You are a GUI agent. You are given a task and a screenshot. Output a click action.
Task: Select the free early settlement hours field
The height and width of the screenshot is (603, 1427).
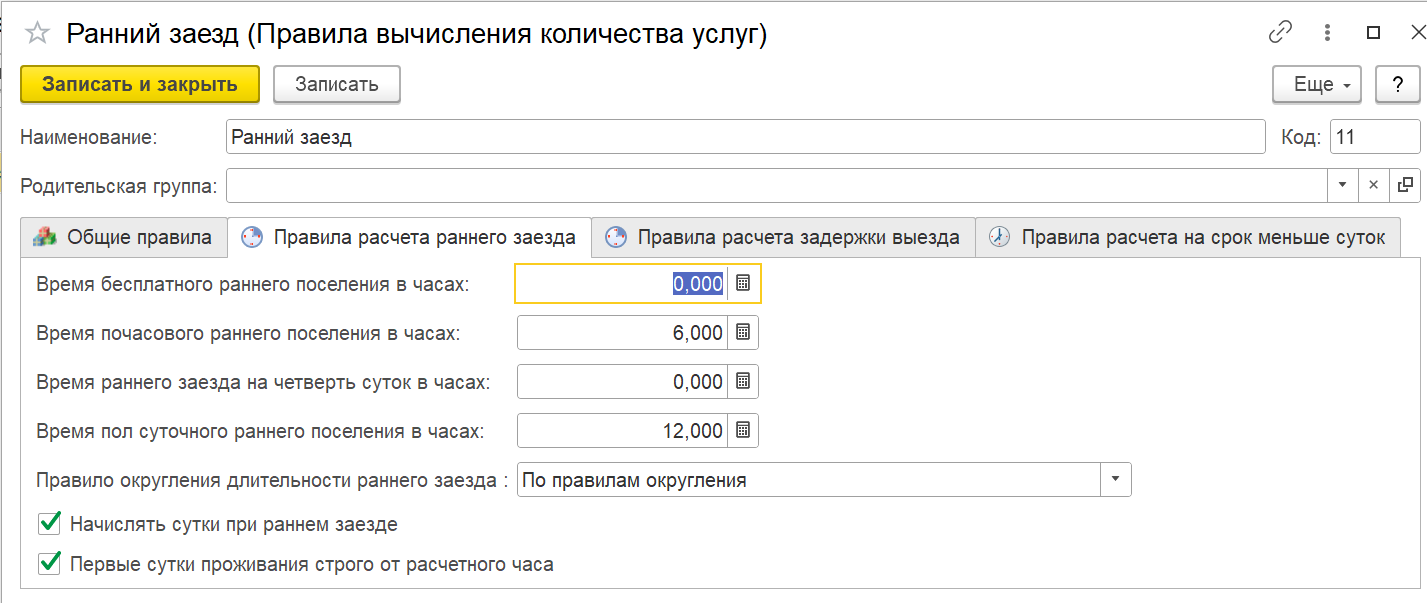pyautogui.click(x=623, y=284)
